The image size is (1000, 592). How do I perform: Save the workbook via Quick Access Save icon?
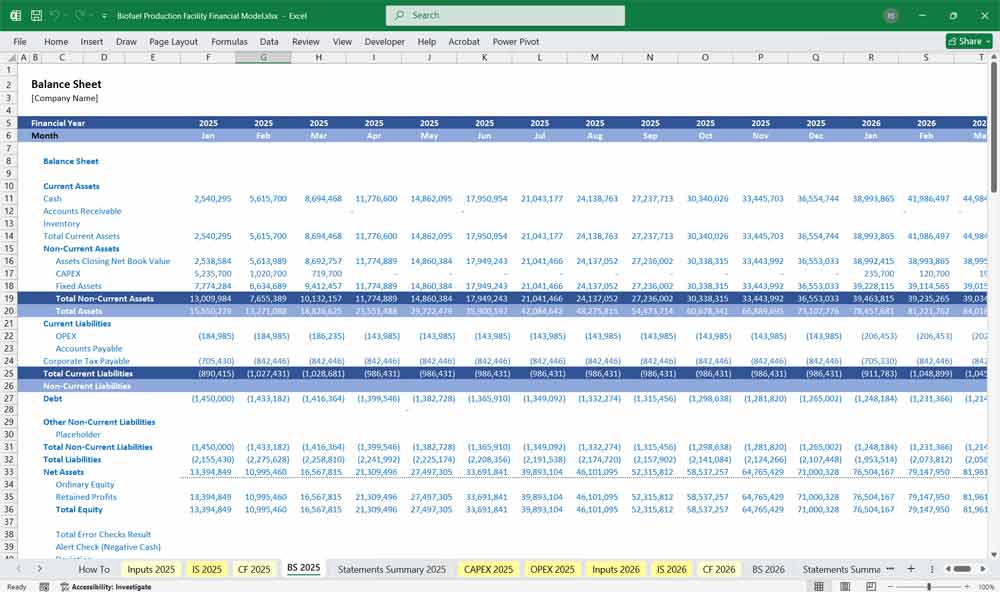tap(36, 15)
